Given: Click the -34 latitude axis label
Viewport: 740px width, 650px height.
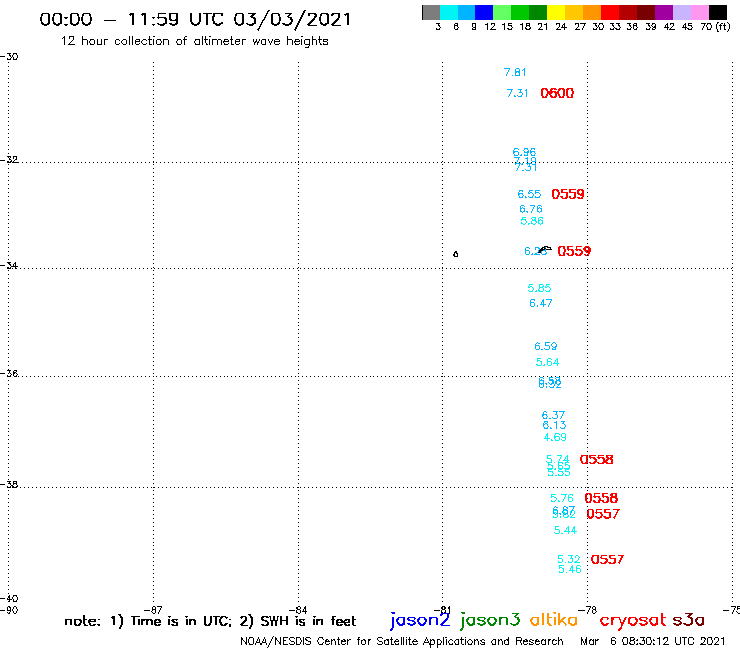Looking at the screenshot, I should (9, 265).
